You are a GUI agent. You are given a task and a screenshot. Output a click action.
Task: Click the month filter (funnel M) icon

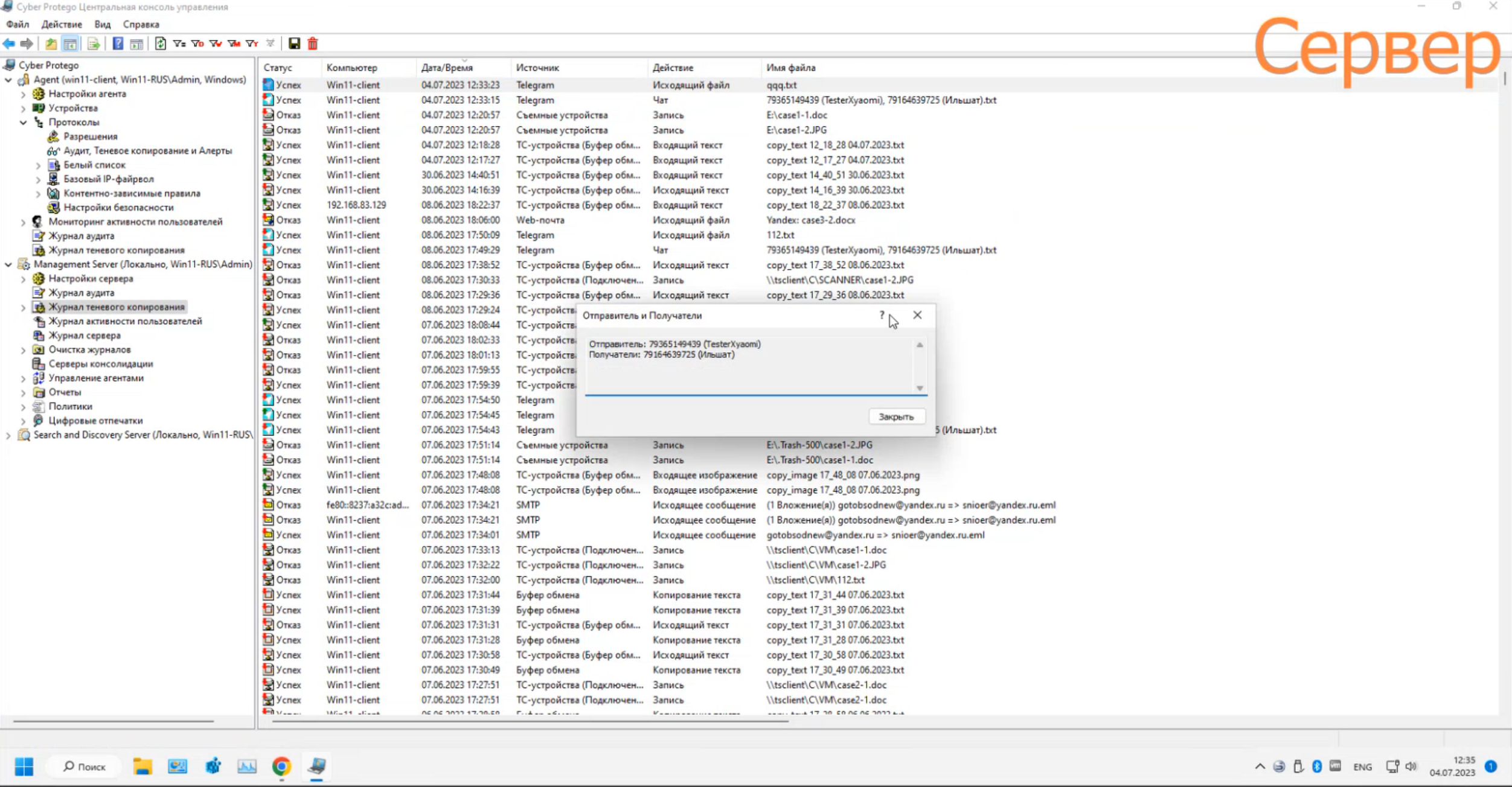click(234, 43)
